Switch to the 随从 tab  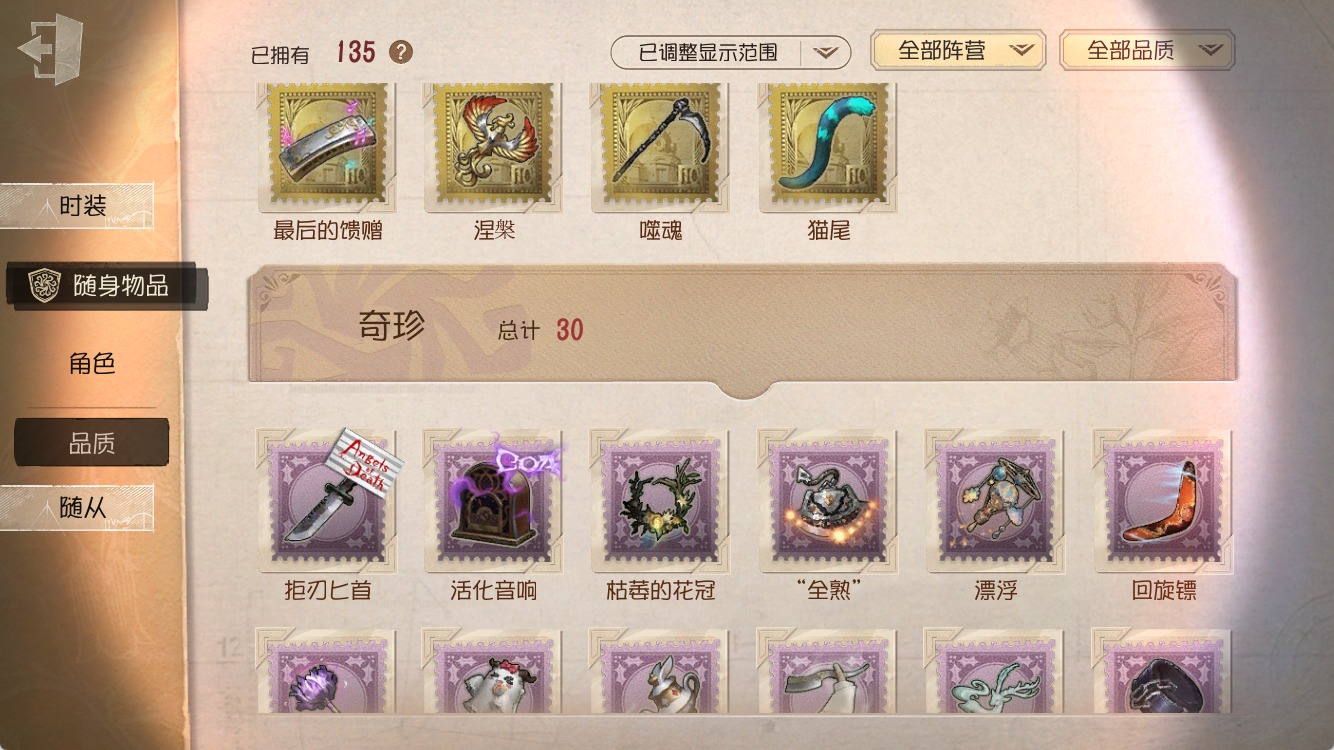(x=82, y=508)
